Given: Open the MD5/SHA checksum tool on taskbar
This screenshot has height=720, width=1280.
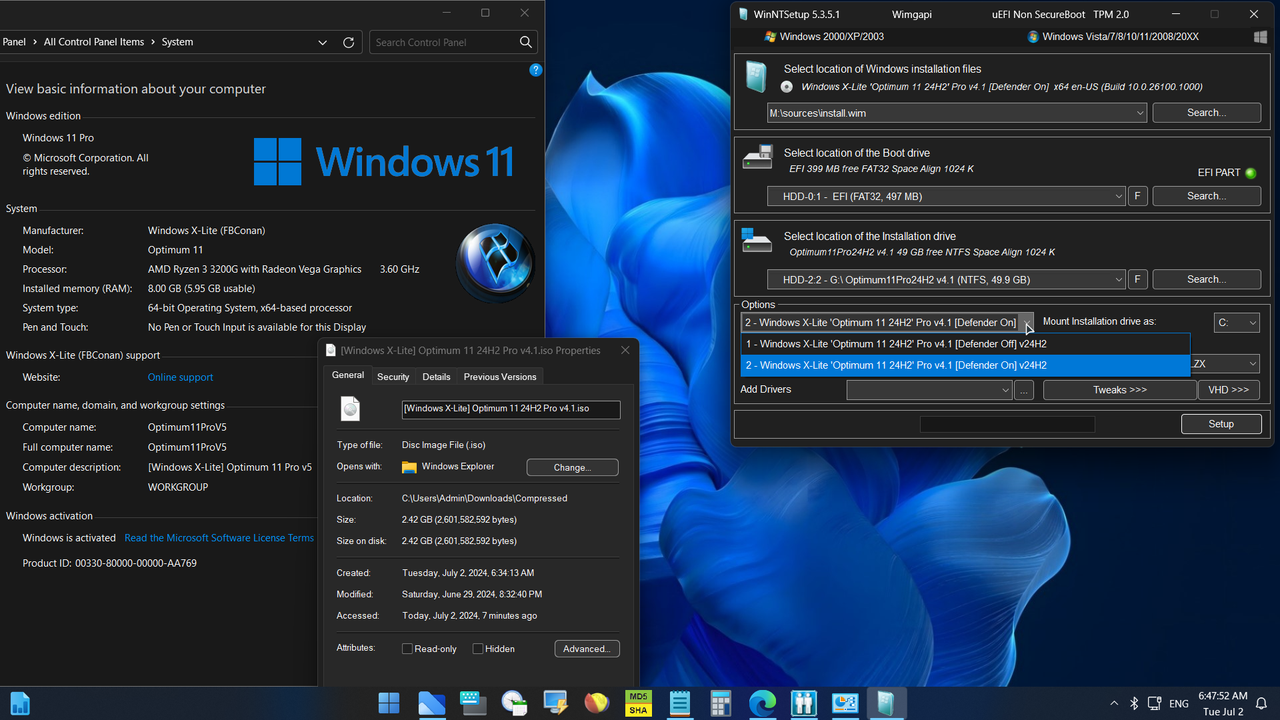Looking at the screenshot, I should (638, 703).
